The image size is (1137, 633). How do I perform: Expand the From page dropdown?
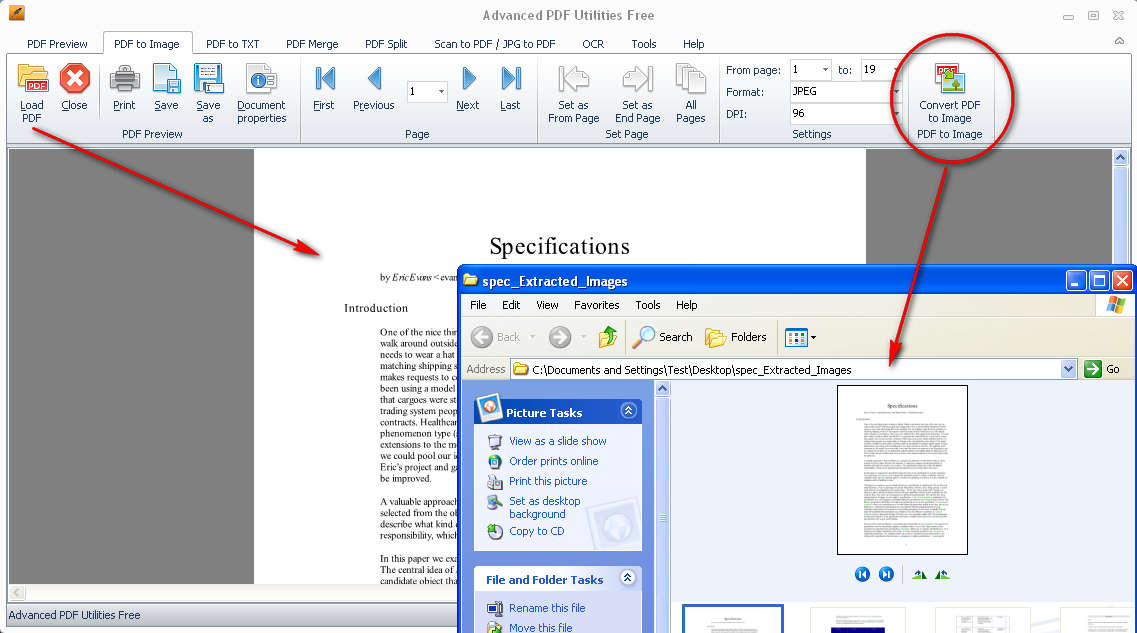pyautogui.click(x=825, y=70)
